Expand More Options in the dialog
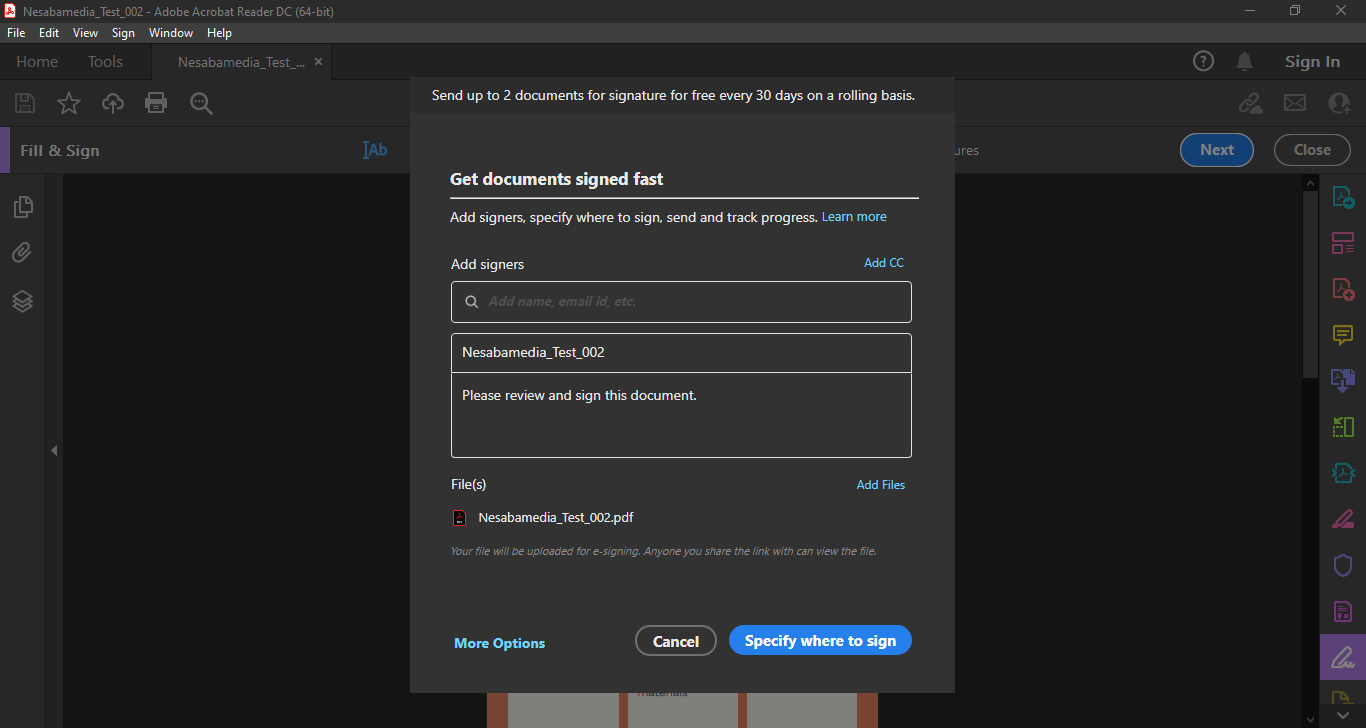 click(x=499, y=643)
